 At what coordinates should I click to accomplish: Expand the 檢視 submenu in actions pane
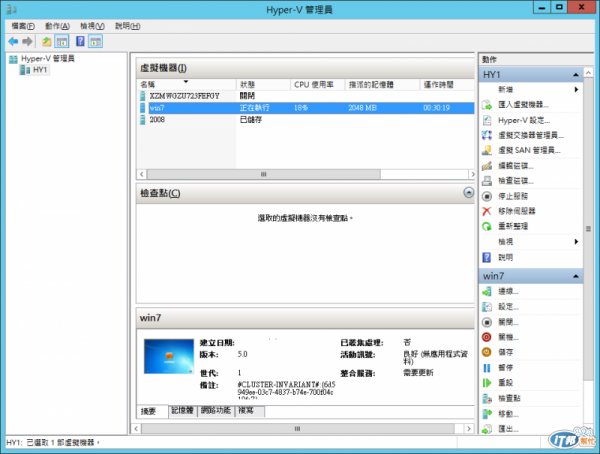(576, 242)
